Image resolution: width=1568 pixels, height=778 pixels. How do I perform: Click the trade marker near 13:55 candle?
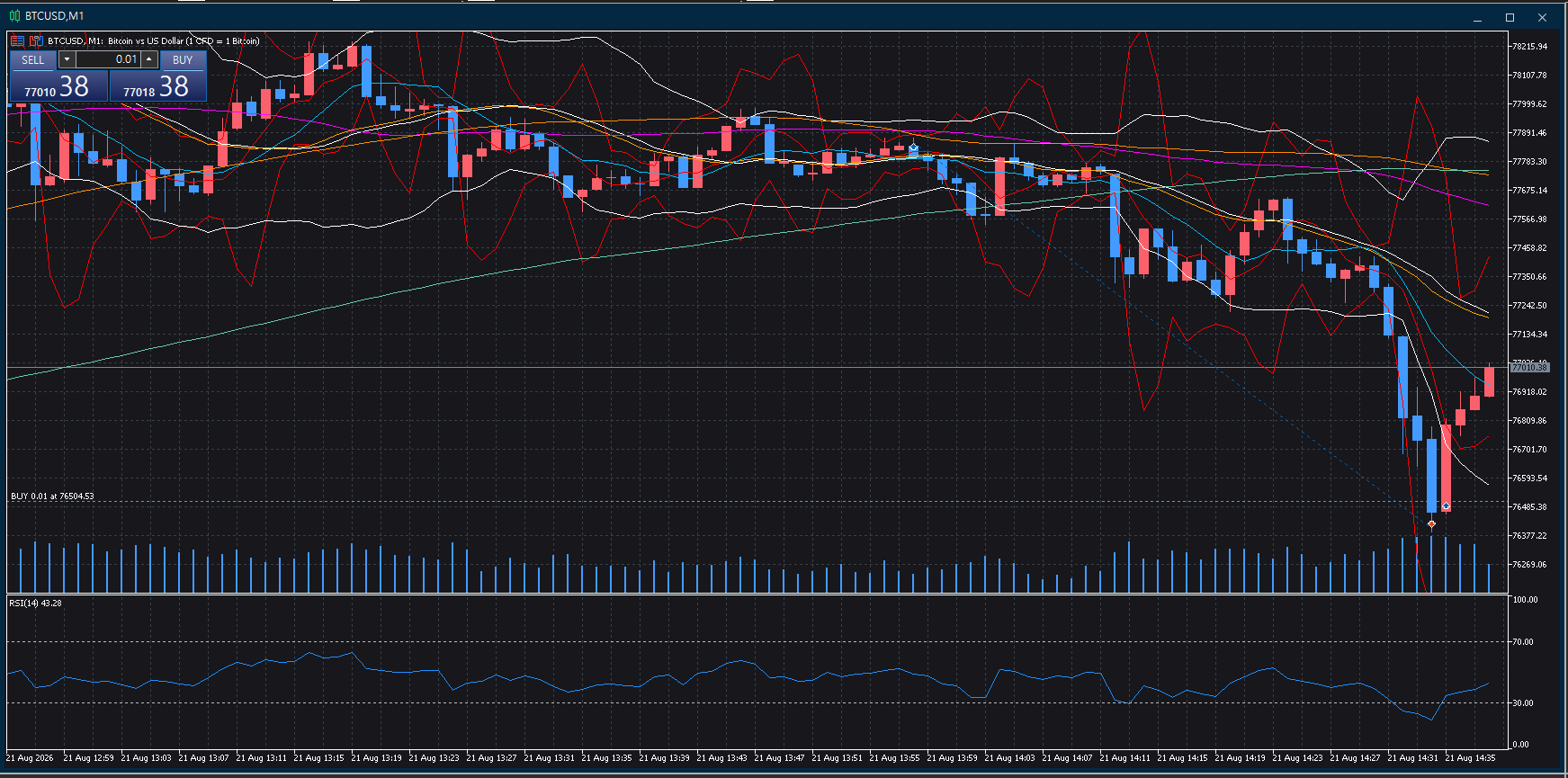[913, 148]
